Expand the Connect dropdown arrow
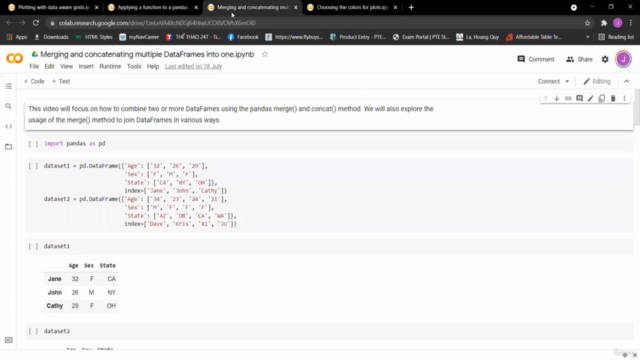Image resolution: width=640 pixels, height=360 pixels. pyautogui.click(x=567, y=81)
